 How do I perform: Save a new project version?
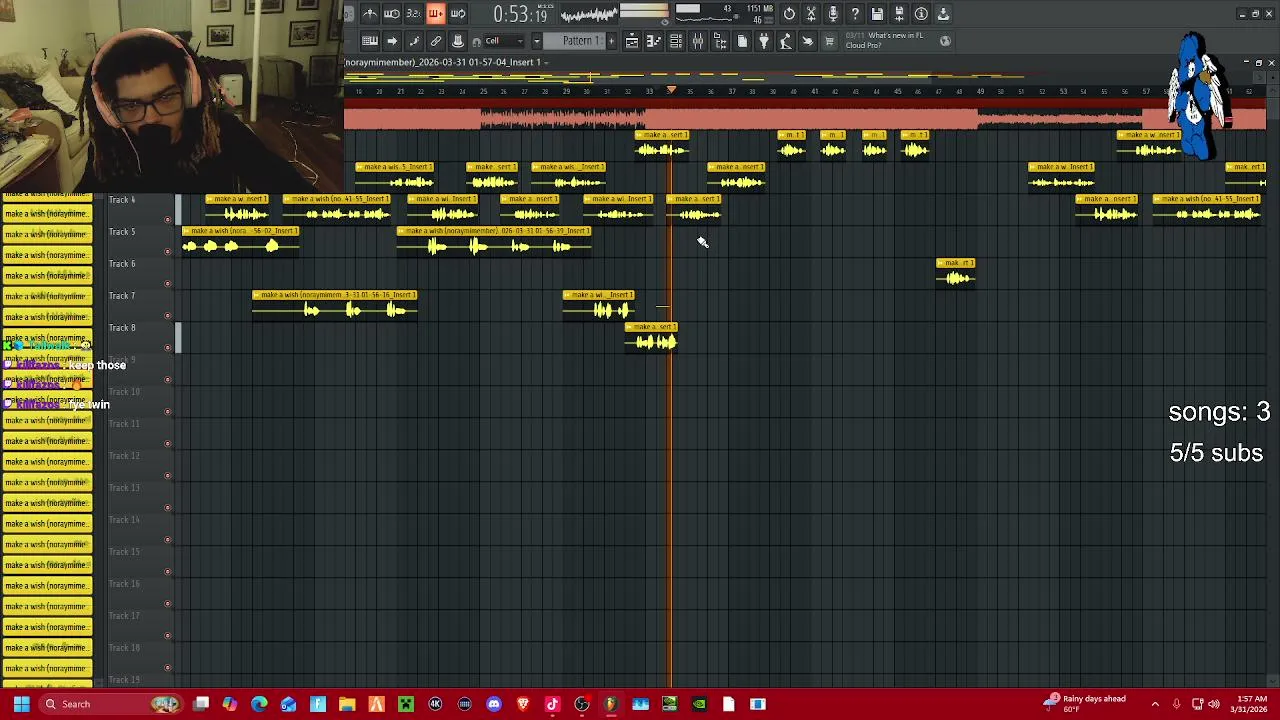pos(899,14)
